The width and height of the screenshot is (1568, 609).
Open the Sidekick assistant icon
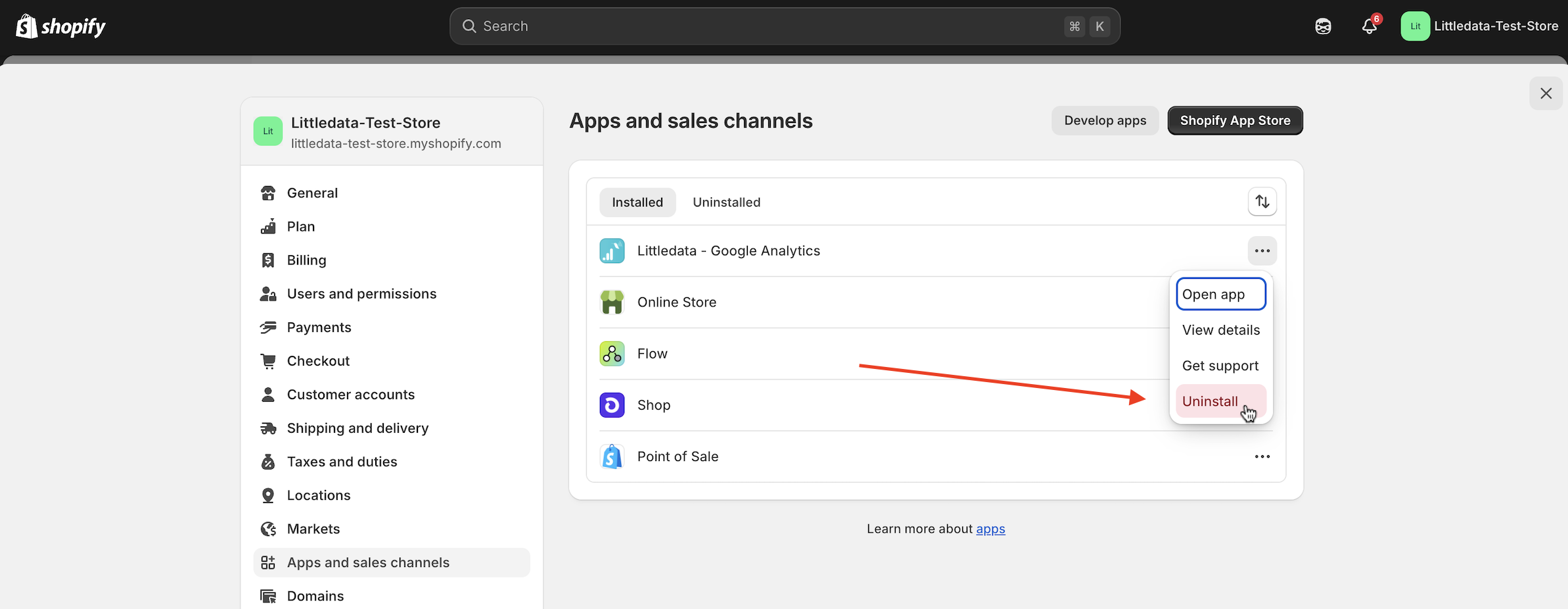1323,26
